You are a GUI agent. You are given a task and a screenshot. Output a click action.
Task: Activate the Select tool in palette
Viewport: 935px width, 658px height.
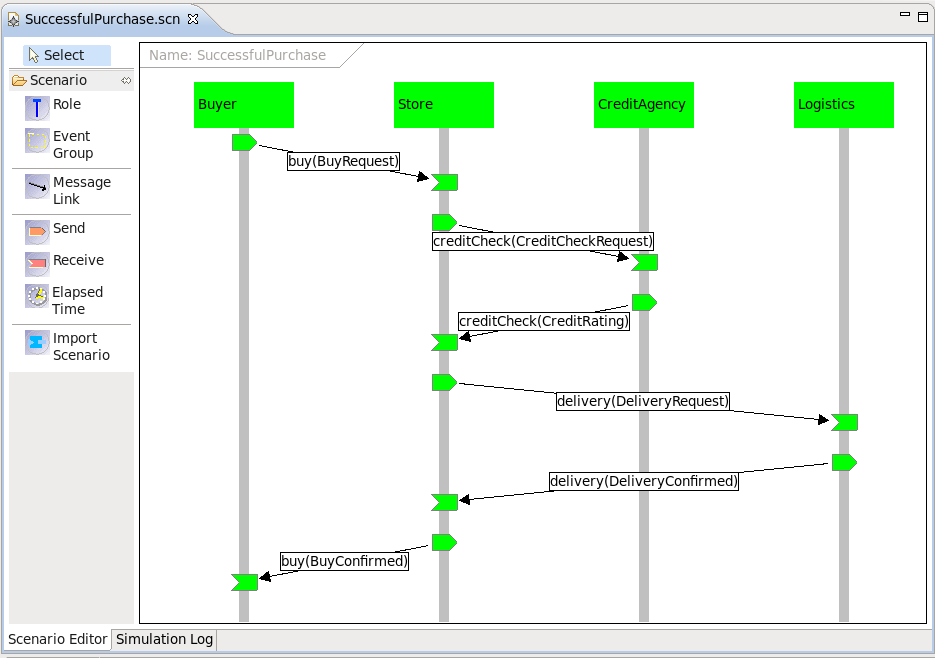pos(67,55)
